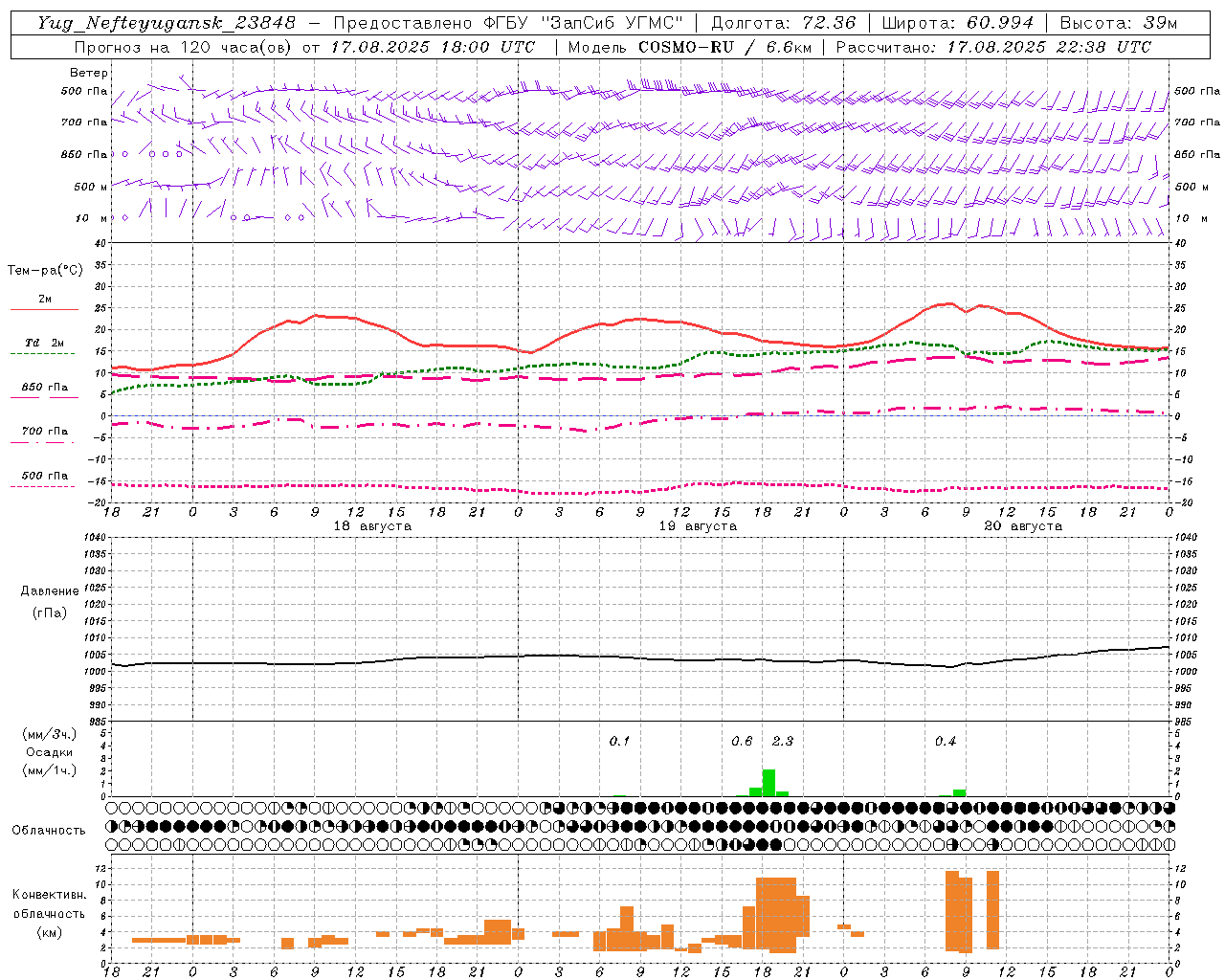
Task: Click the Рассчитано: 17.08.2025 22:38 UTC text
Action: coord(993,47)
